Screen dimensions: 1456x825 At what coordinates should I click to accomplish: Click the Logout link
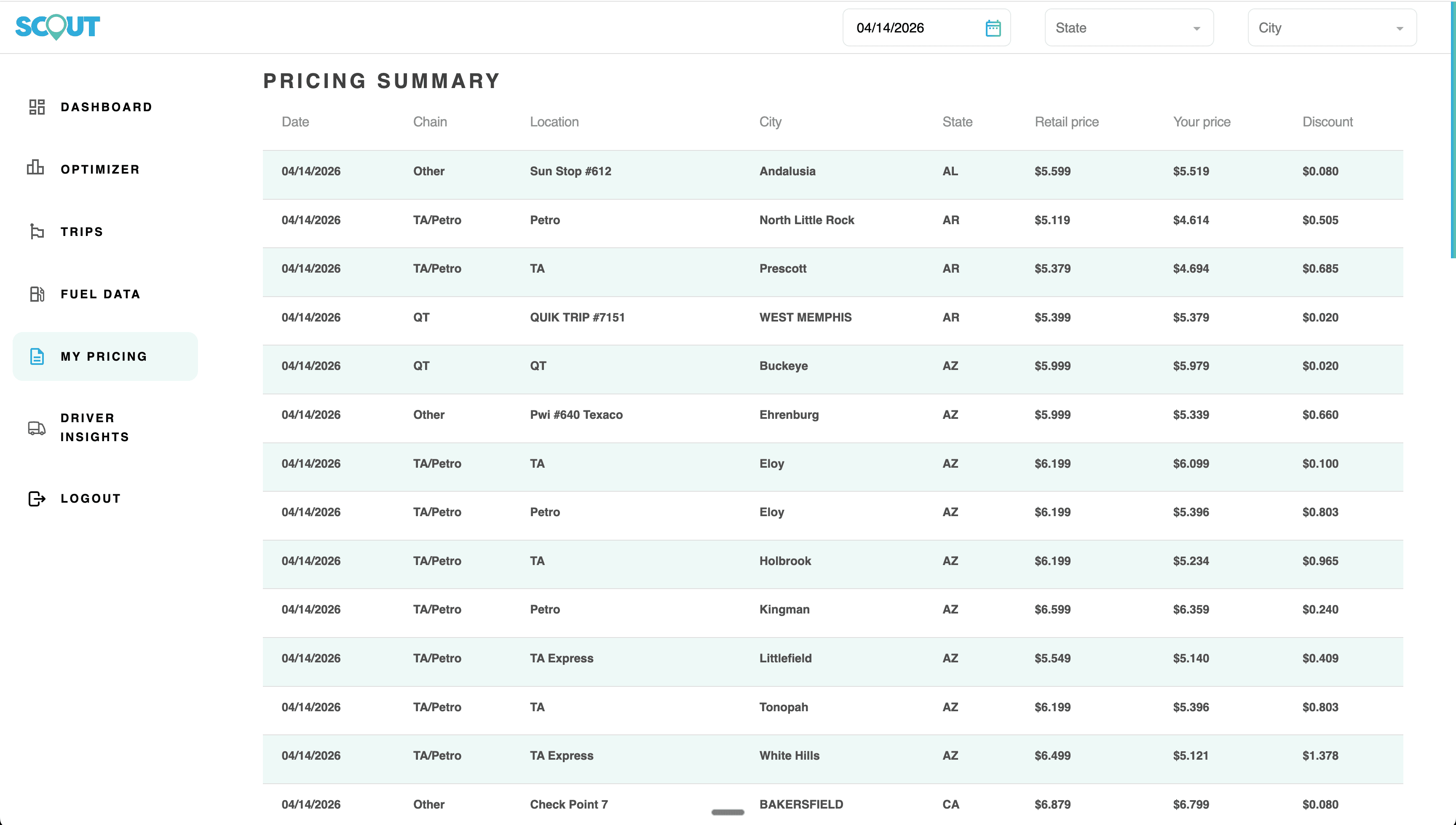tap(90, 498)
